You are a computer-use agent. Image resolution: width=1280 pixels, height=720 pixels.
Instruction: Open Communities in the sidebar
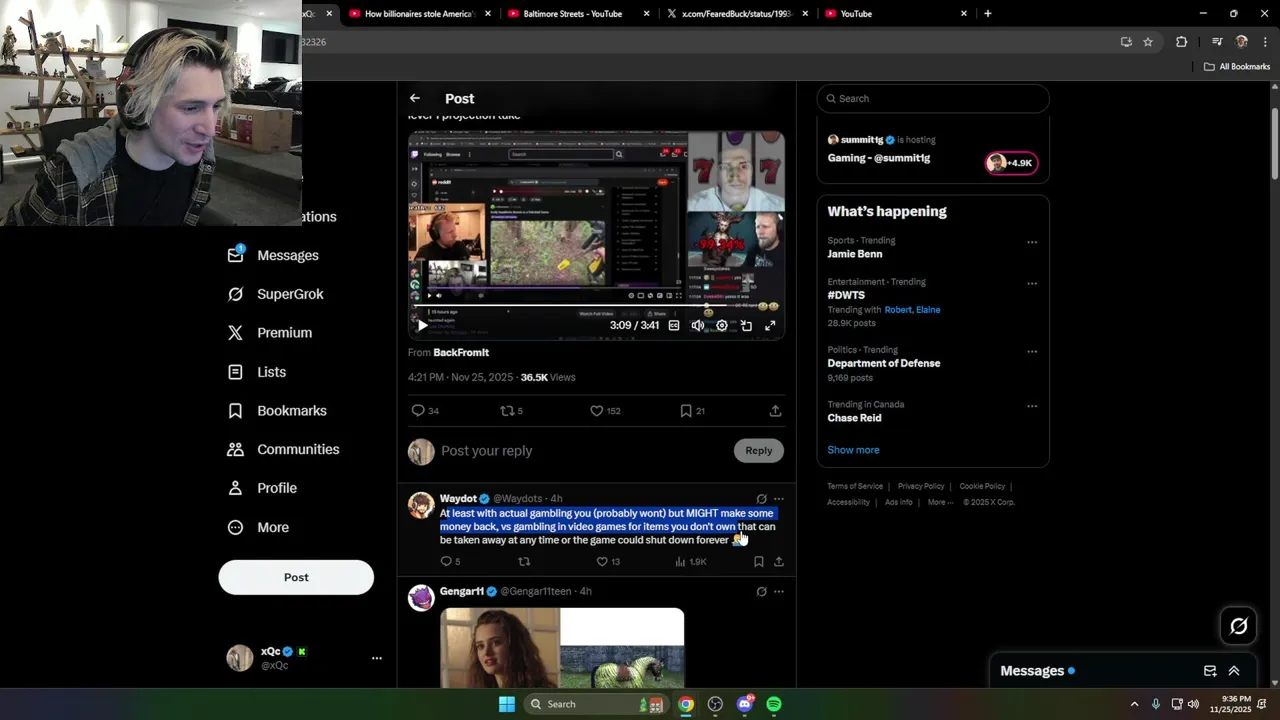(283, 450)
